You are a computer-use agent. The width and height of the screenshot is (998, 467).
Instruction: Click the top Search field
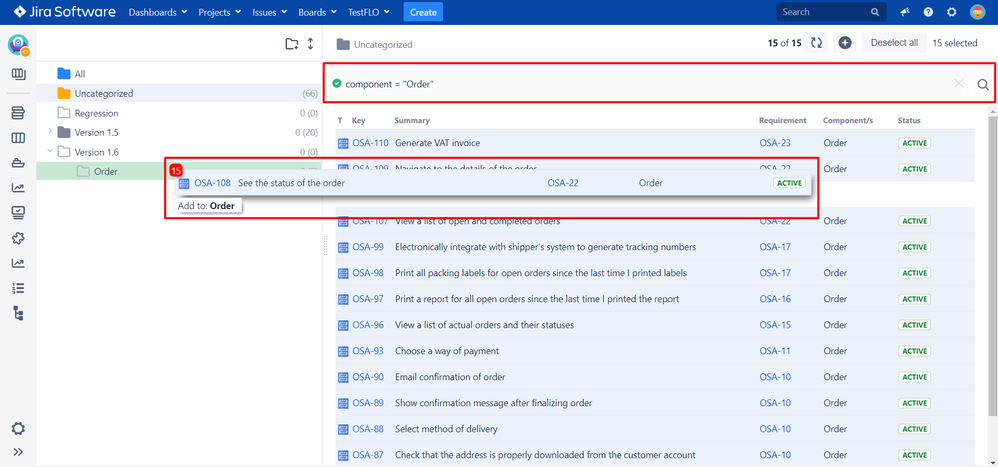(x=831, y=12)
